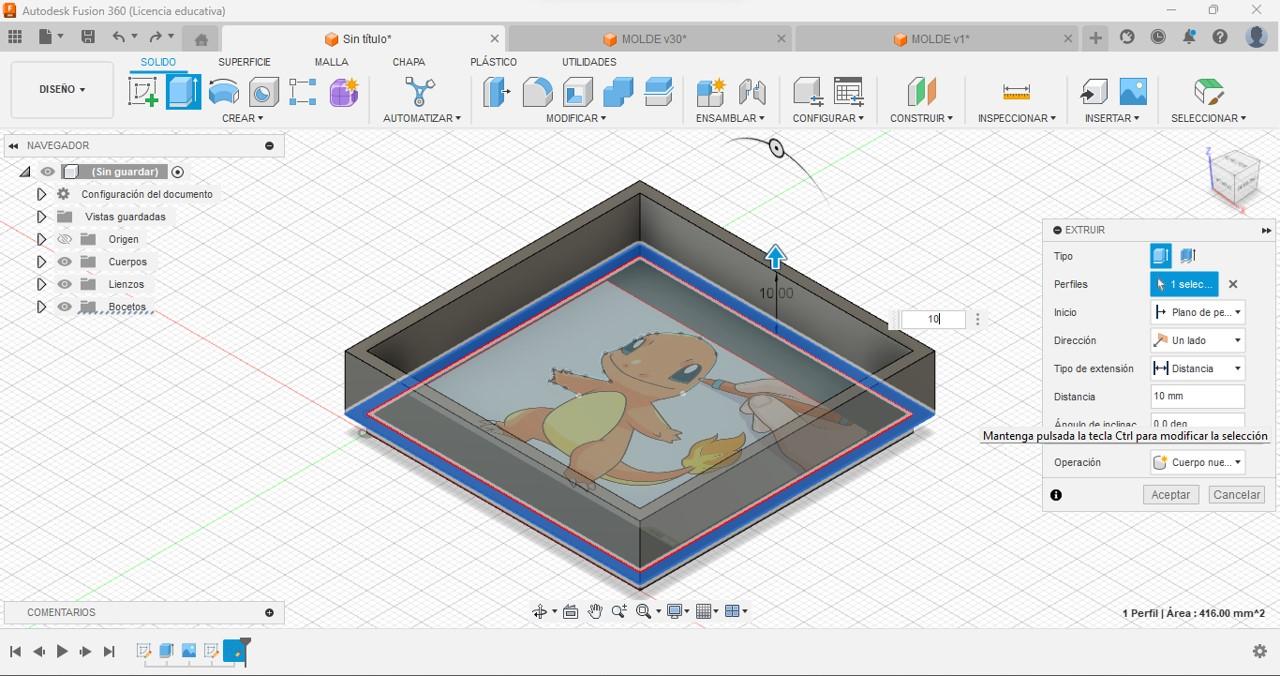Image resolution: width=1280 pixels, height=676 pixels.
Task: Select the Extrude tool in toolbar
Action: click(183, 92)
